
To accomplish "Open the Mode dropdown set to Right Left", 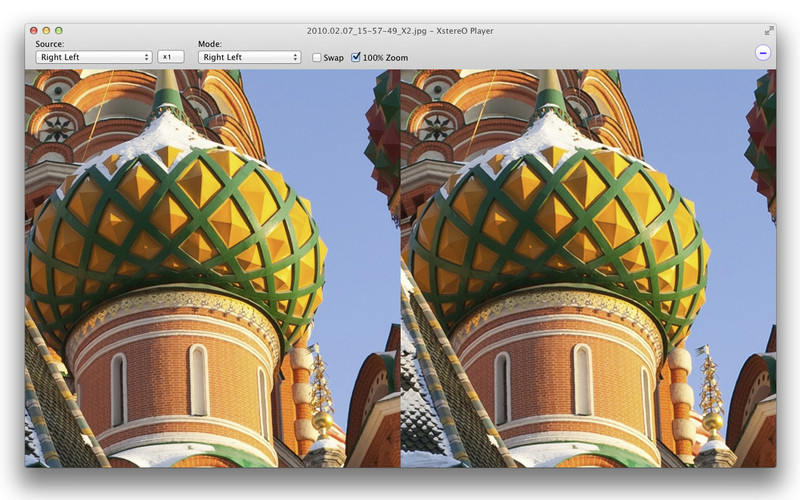I will (x=249, y=57).
